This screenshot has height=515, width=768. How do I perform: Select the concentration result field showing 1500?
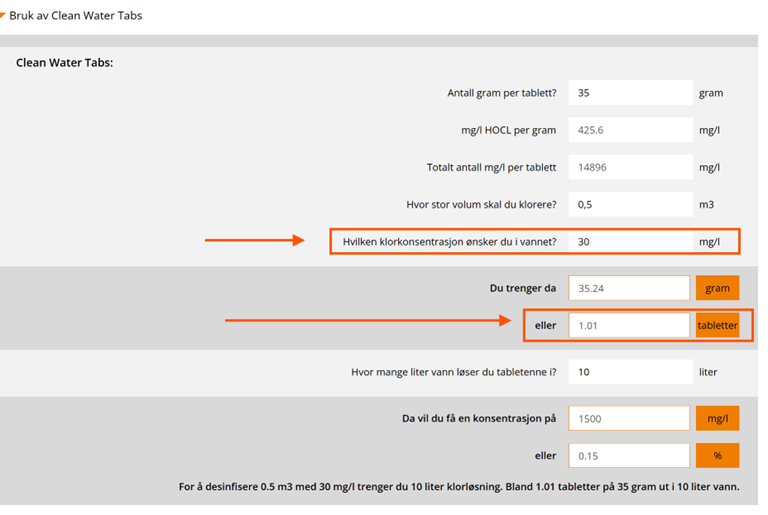pos(629,419)
